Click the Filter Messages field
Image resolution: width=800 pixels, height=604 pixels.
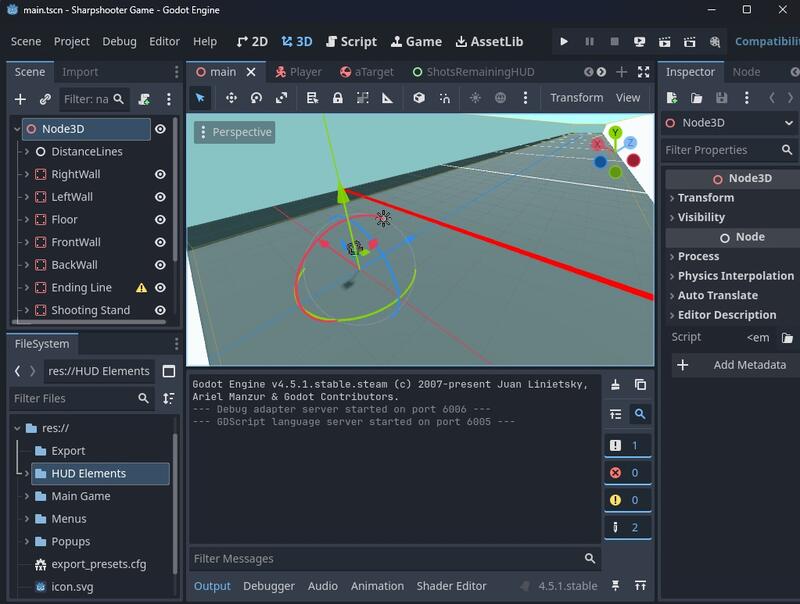pyautogui.click(x=394, y=559)
